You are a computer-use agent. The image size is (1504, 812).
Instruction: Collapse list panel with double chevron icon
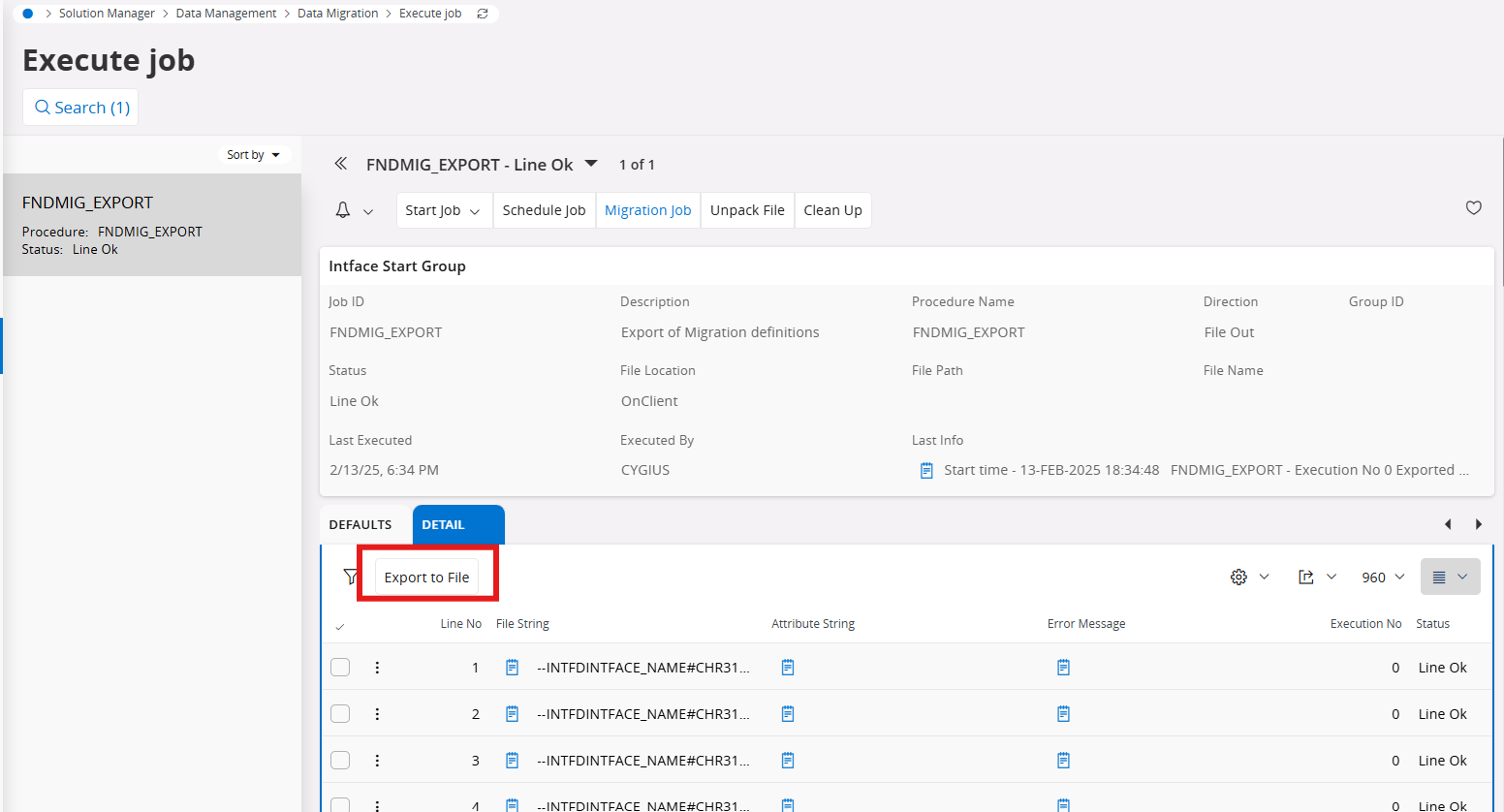(x=340, y=164)
